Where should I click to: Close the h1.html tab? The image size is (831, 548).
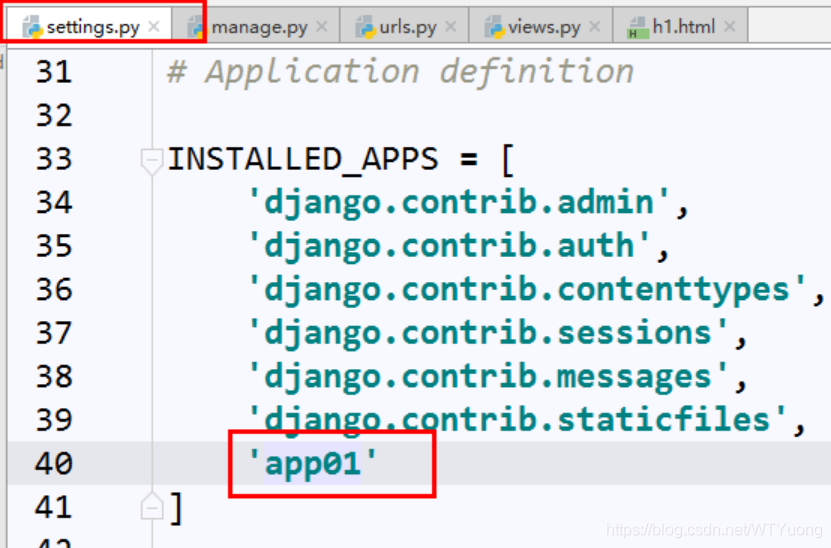click(730, 26)
